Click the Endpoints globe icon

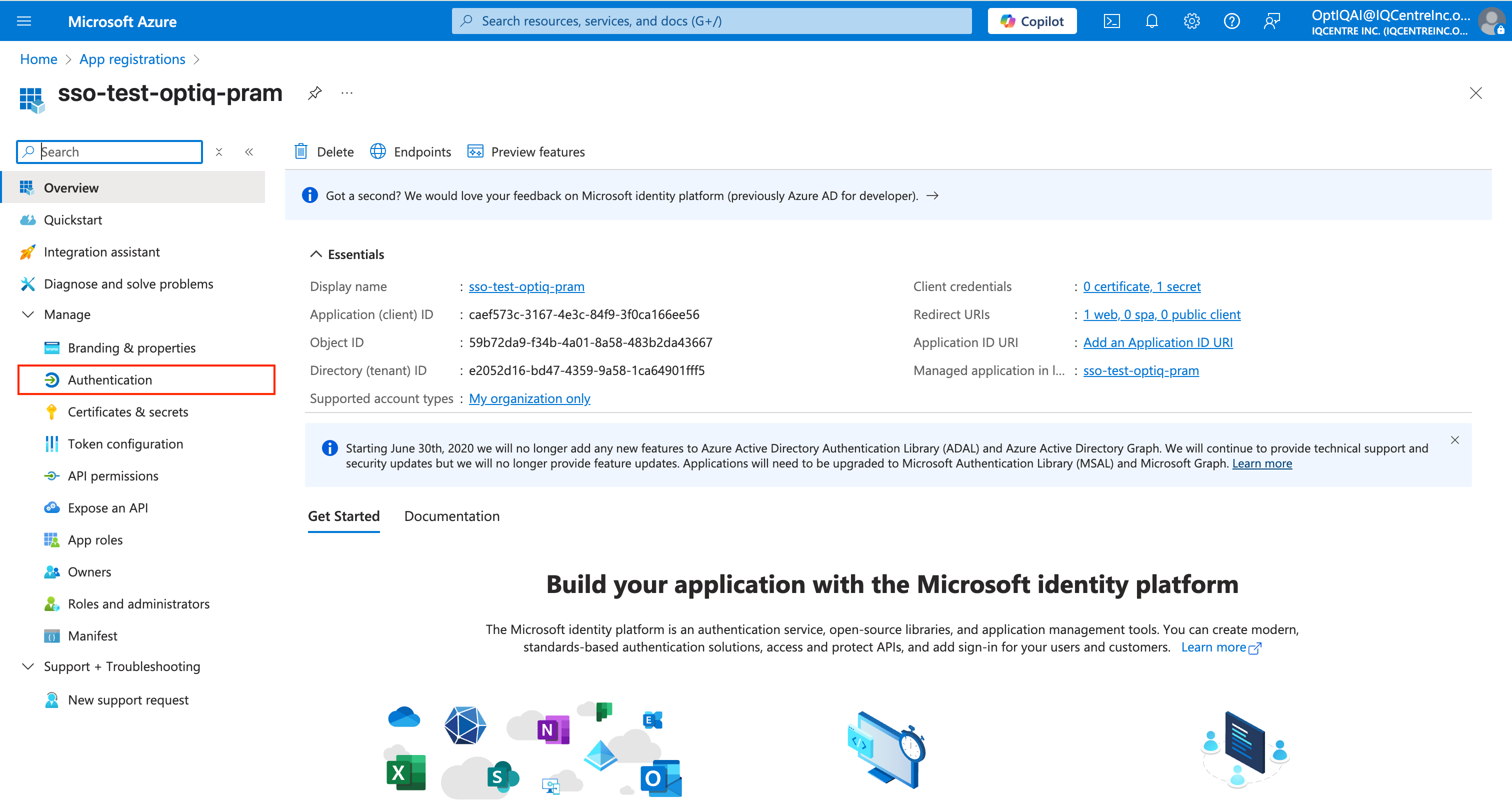(378, 151)
